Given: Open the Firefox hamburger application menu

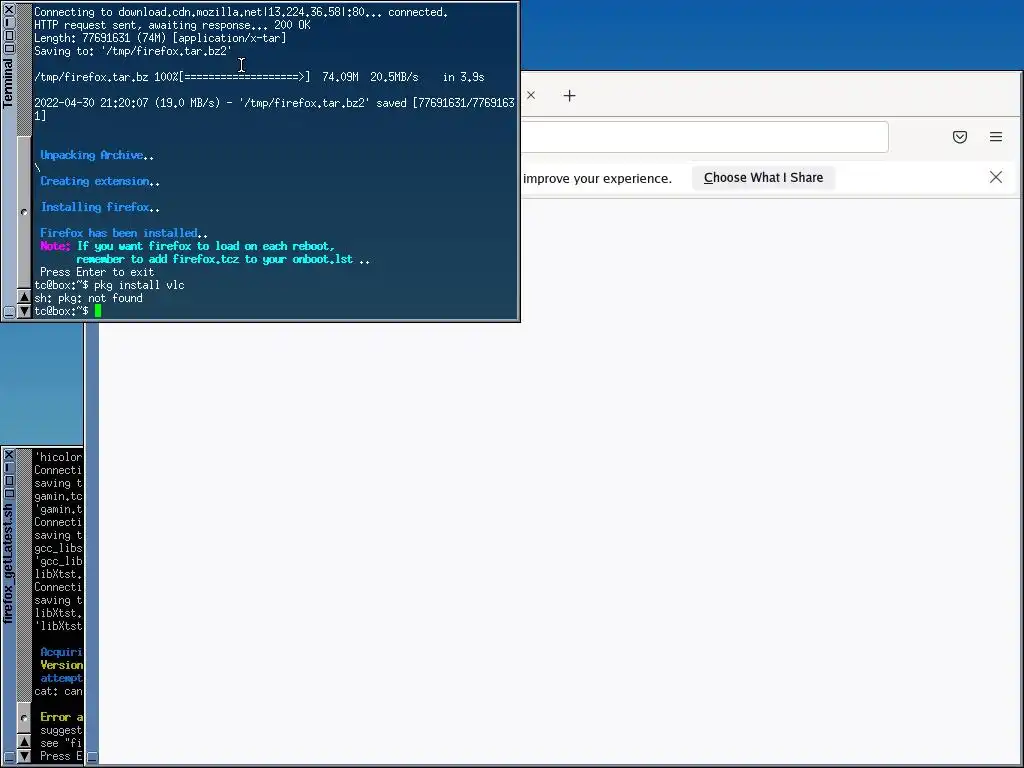Looking at the screenshot, I should pyautogui.click(x=995, y=136).
